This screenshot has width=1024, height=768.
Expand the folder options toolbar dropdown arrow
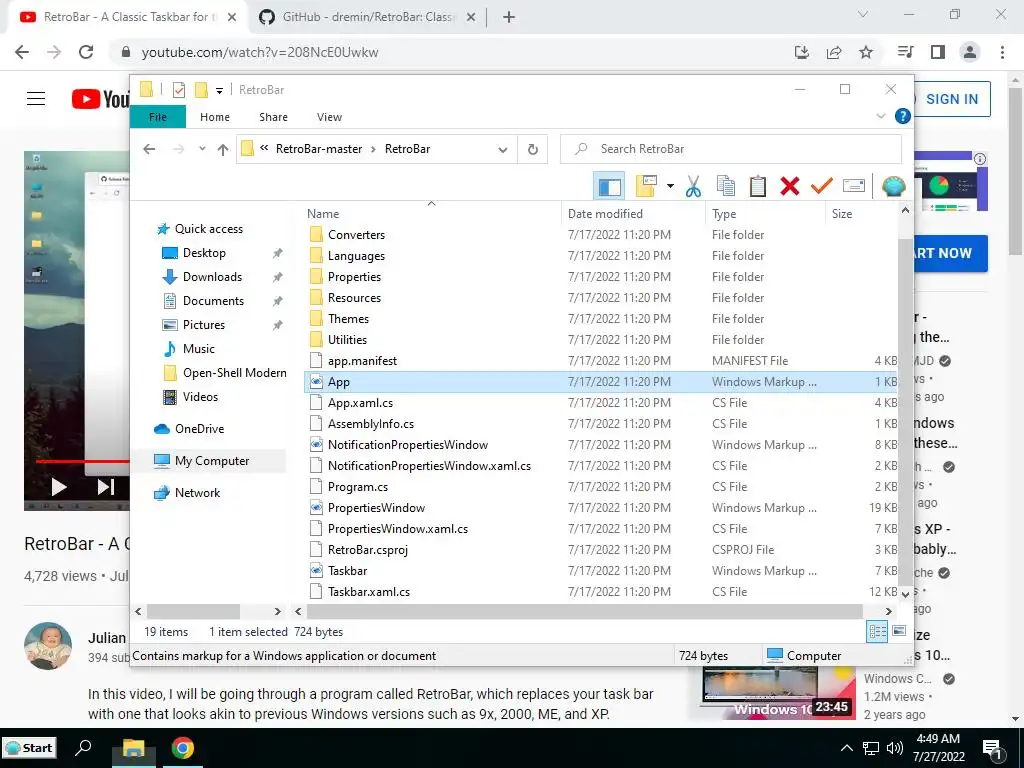tap(670, 186)
